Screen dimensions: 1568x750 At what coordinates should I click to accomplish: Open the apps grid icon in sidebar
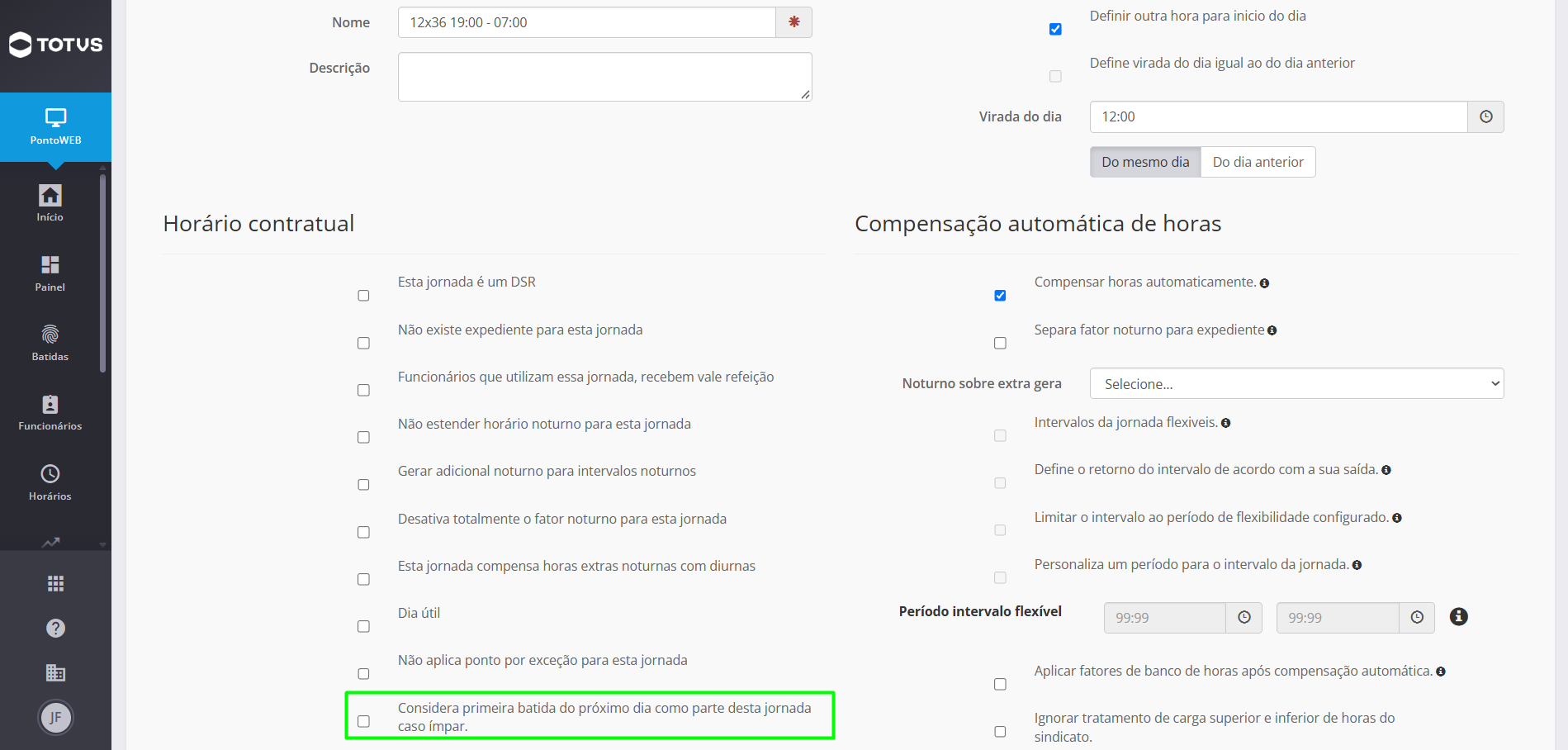55,584
